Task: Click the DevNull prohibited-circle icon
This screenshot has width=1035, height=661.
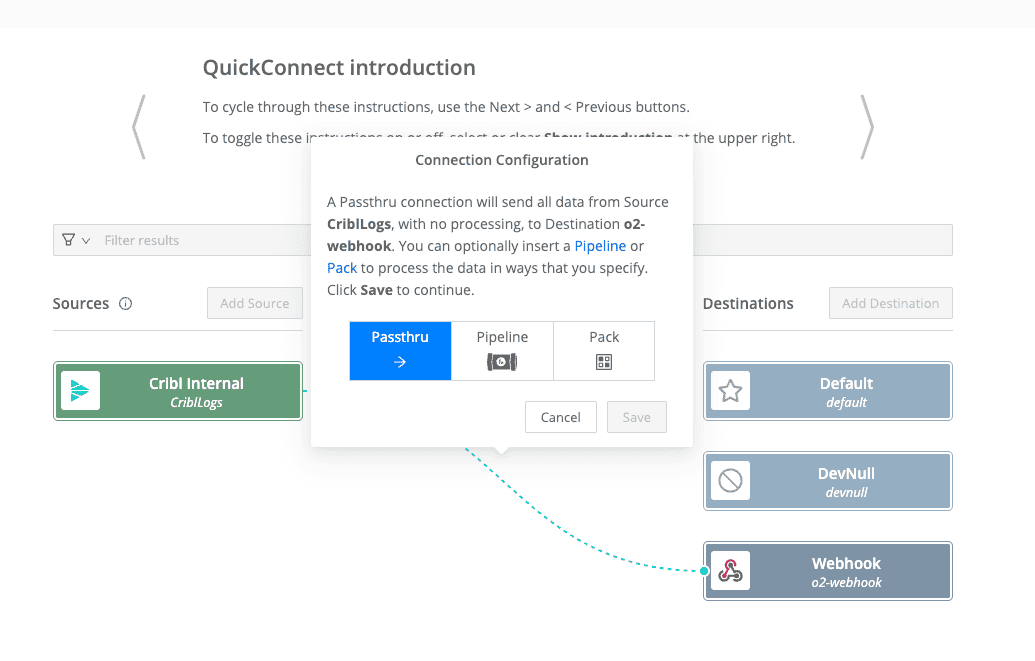Action: coord(730,481)
